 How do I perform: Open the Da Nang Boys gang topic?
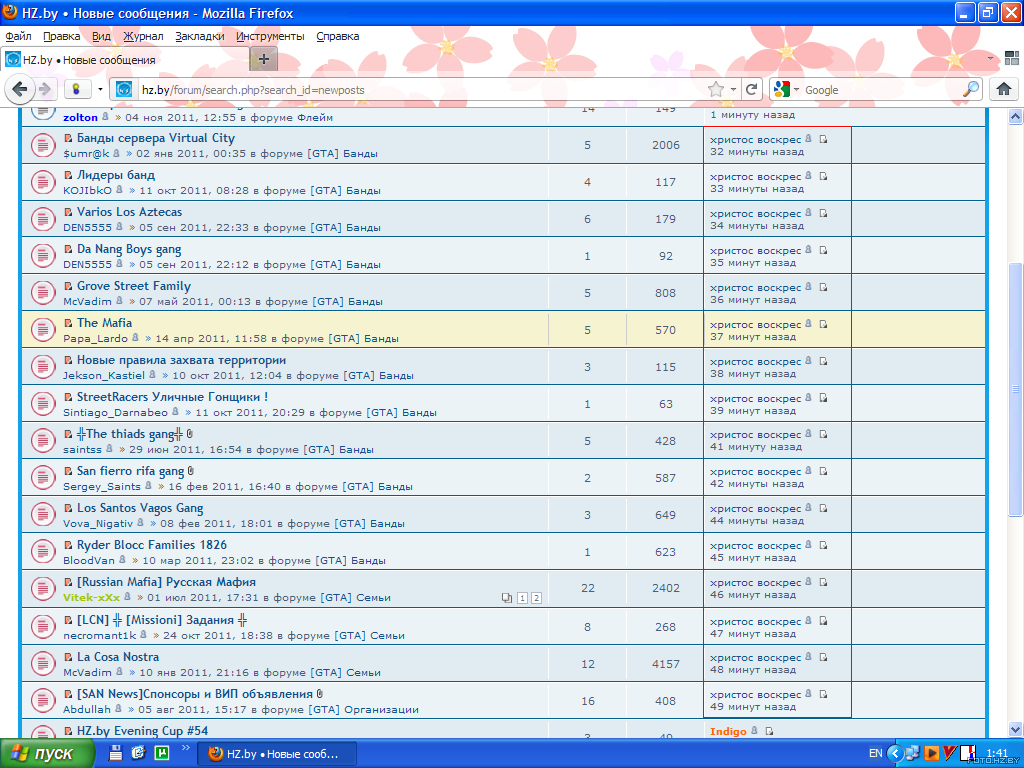tap(129, 249)
